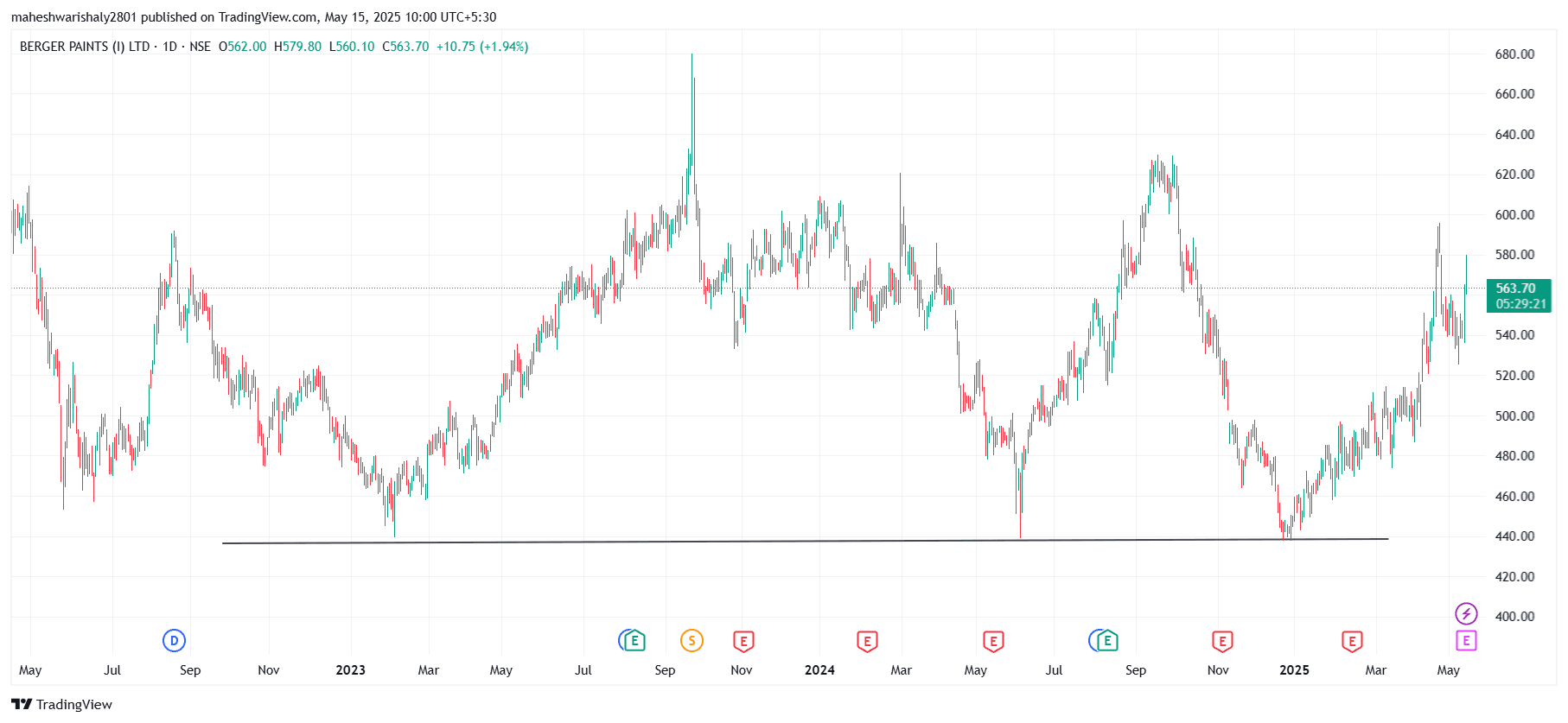Click the purple lightning bolt icon

point(1466,614)
